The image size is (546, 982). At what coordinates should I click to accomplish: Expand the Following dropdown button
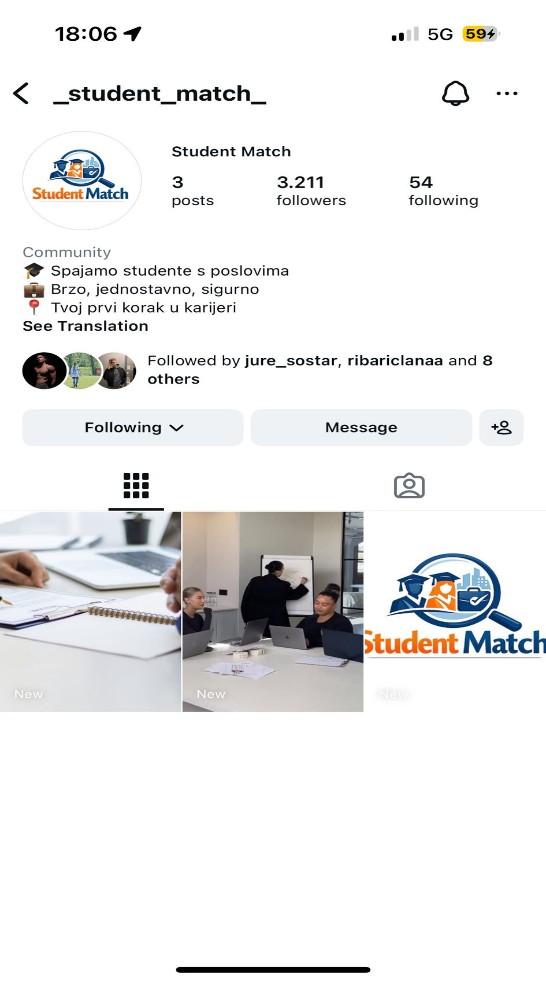133,428
